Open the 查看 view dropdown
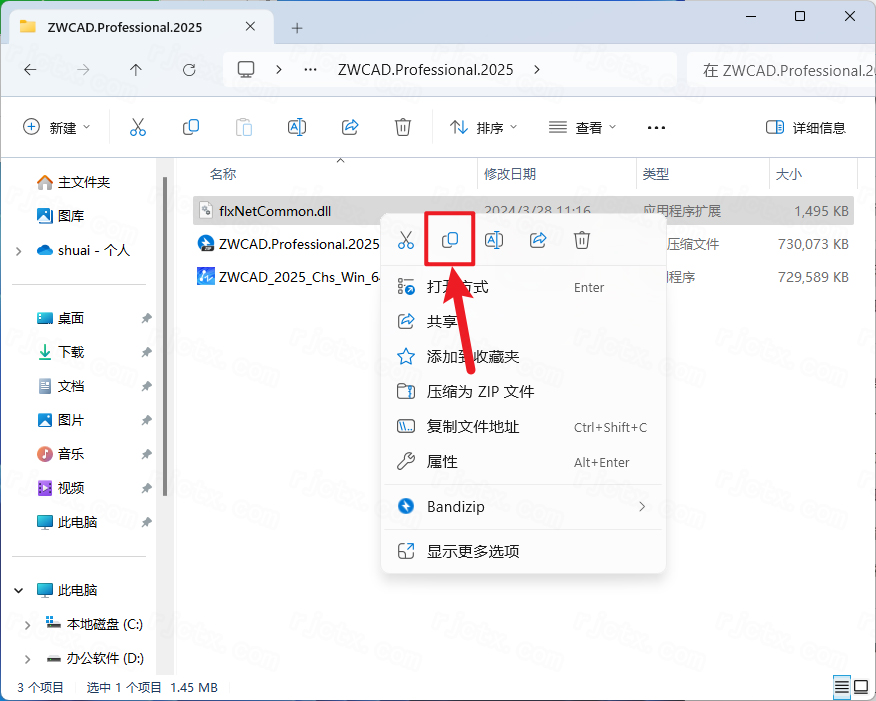The height and width of the screenshot is (701, 876). point(583,127)
